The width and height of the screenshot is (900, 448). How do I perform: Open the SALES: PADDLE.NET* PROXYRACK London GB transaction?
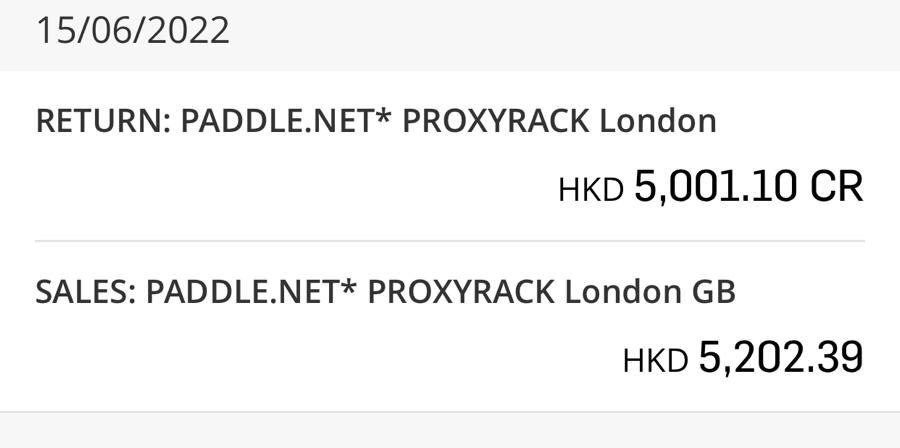(450, 326)
